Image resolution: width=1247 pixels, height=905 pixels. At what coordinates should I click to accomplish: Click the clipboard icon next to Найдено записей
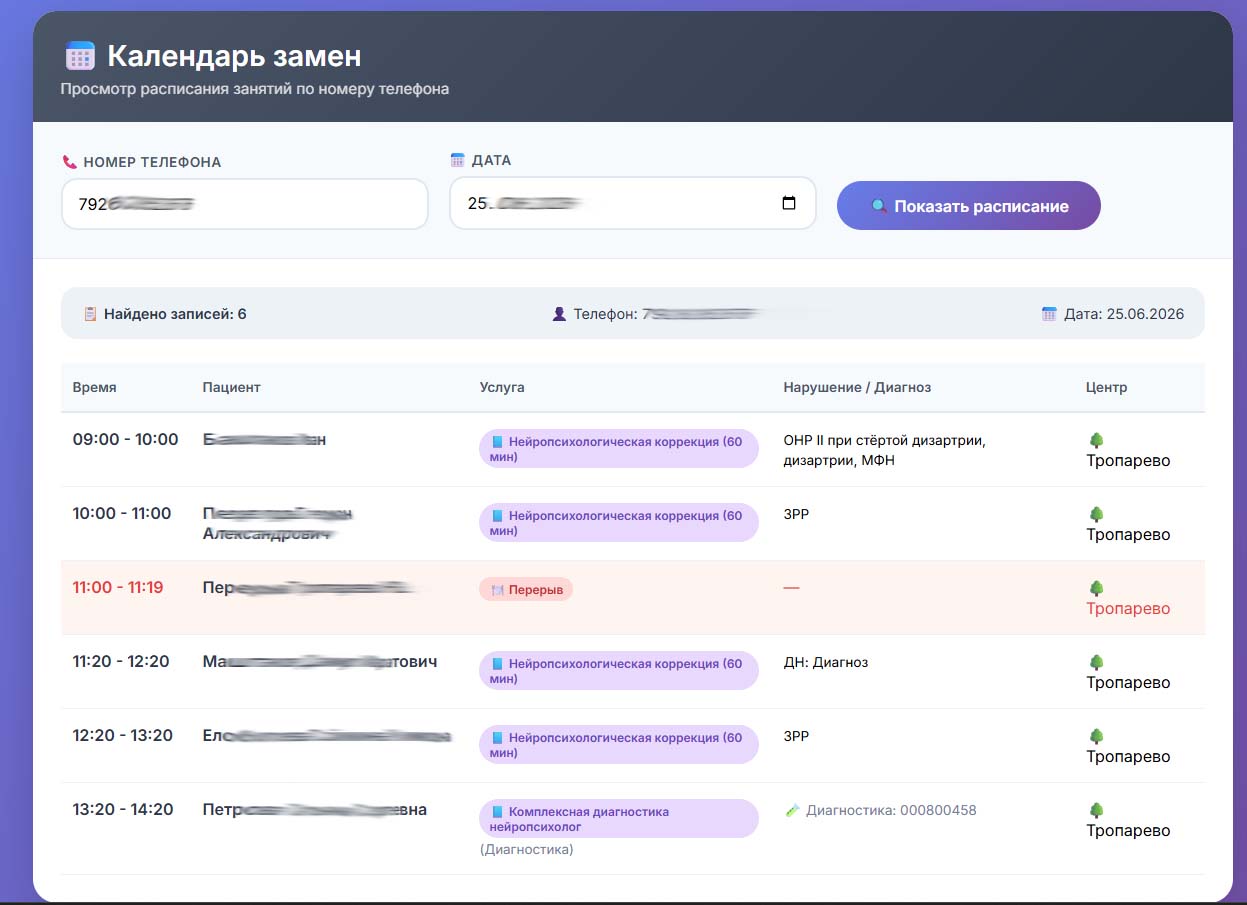coord(90,314)
